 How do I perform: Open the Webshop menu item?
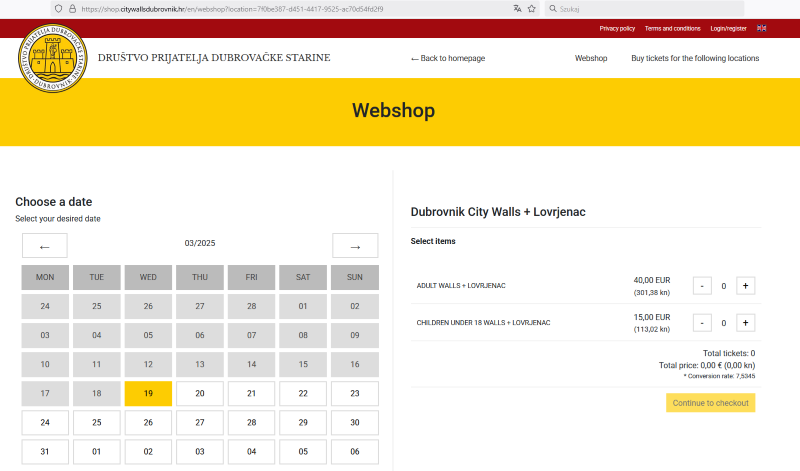[591, 58]
